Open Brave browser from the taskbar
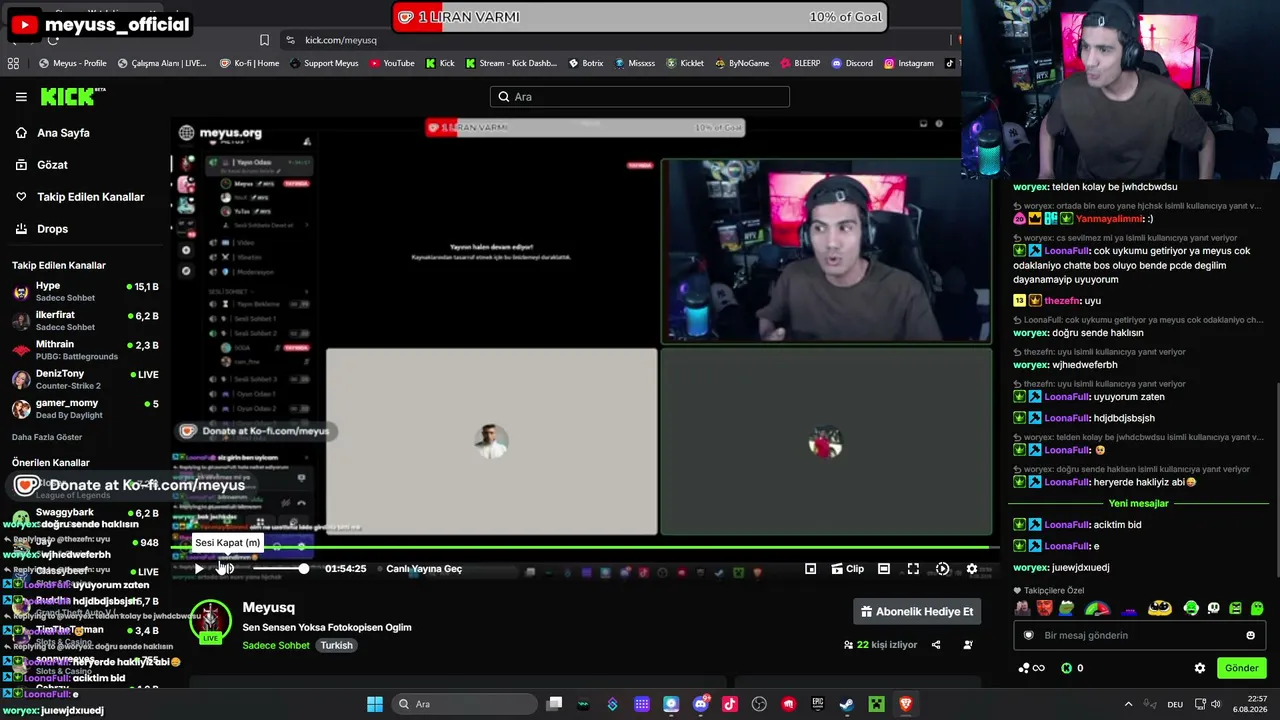Image resolution: width=1280 pixels, height=720 pixels. (x=906, y=704)
